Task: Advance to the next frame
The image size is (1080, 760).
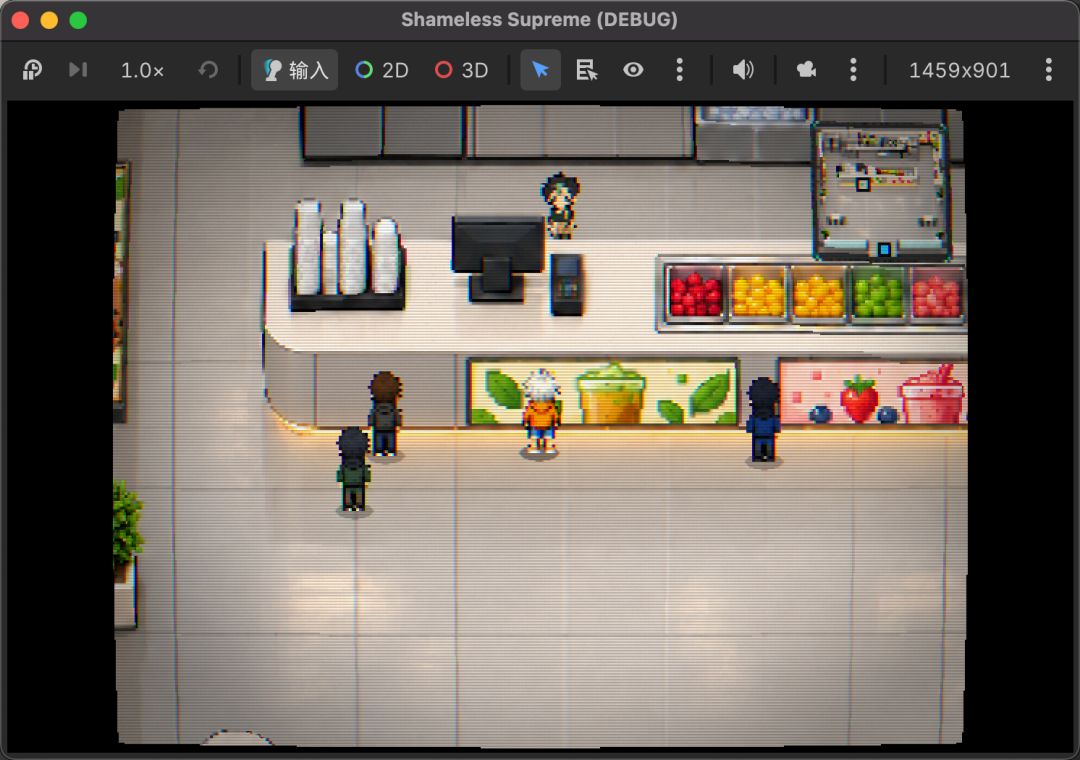Action: [x=78, y=70]
